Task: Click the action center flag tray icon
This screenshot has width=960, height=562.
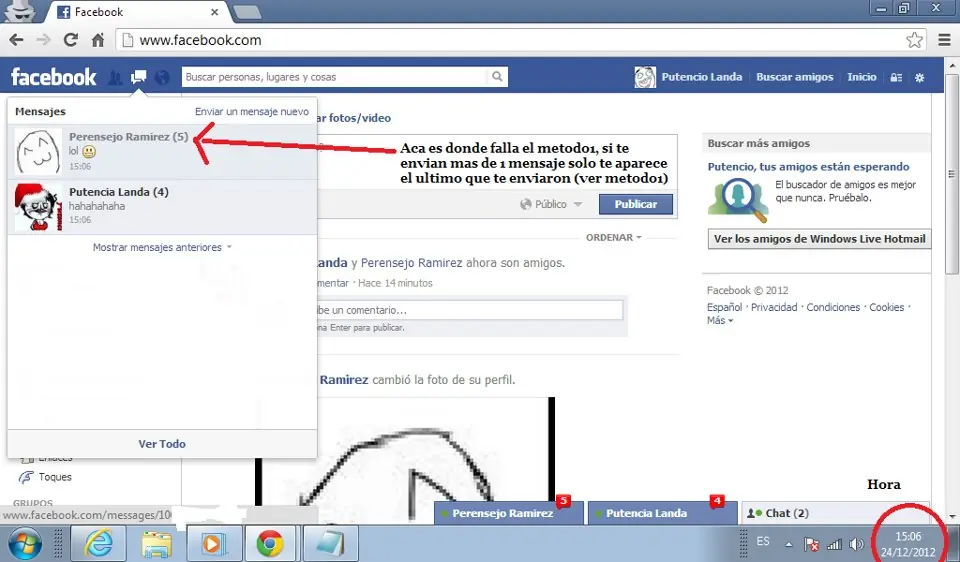Action: click(811, 544)
